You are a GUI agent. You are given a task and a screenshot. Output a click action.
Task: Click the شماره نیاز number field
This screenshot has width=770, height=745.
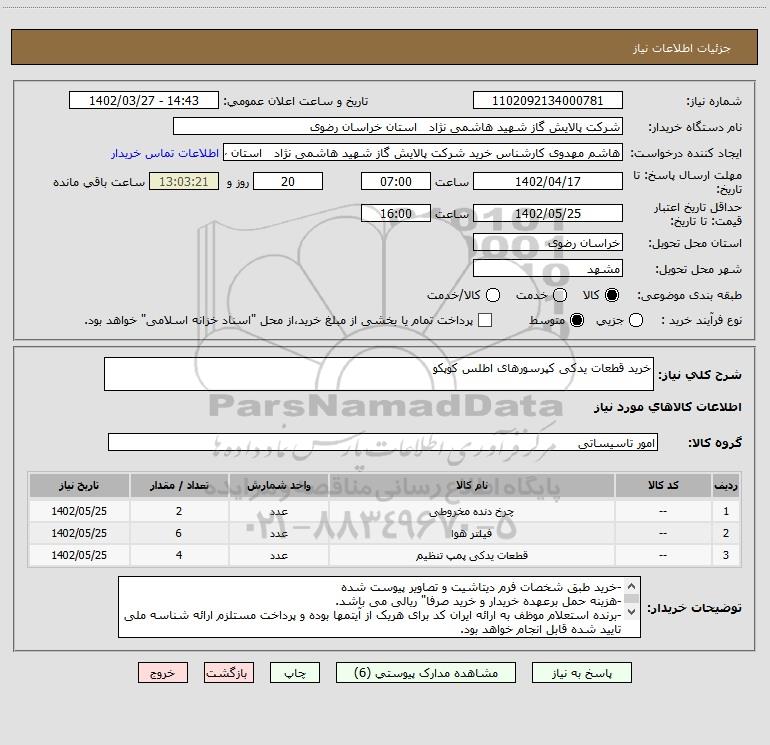(x=548, y=100)
